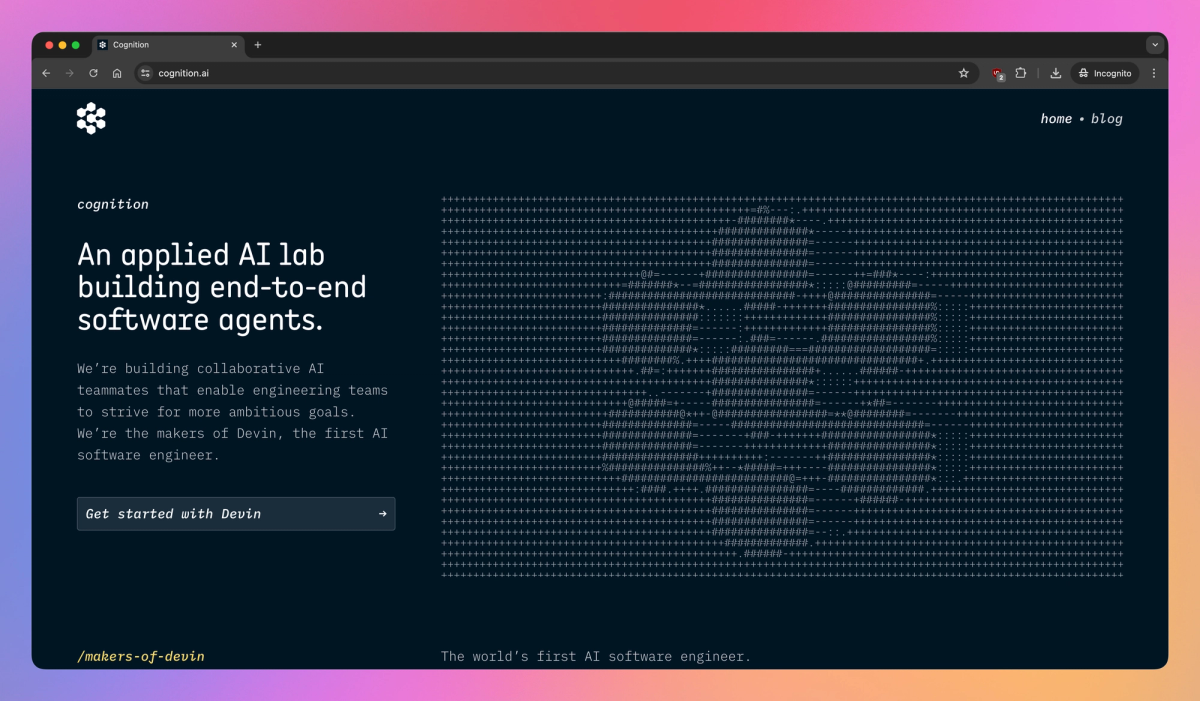Viewport: 1200px width, 701px height.
Task: Open the red extension icon with badge
Action: click(x=998, y=73)
